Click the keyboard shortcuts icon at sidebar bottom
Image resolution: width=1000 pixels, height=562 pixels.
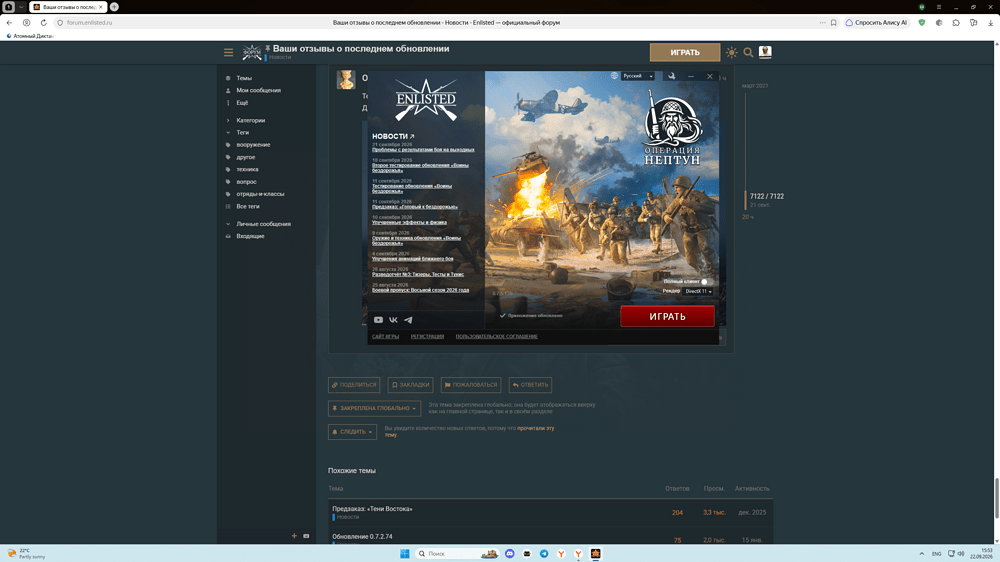[306, 536]
